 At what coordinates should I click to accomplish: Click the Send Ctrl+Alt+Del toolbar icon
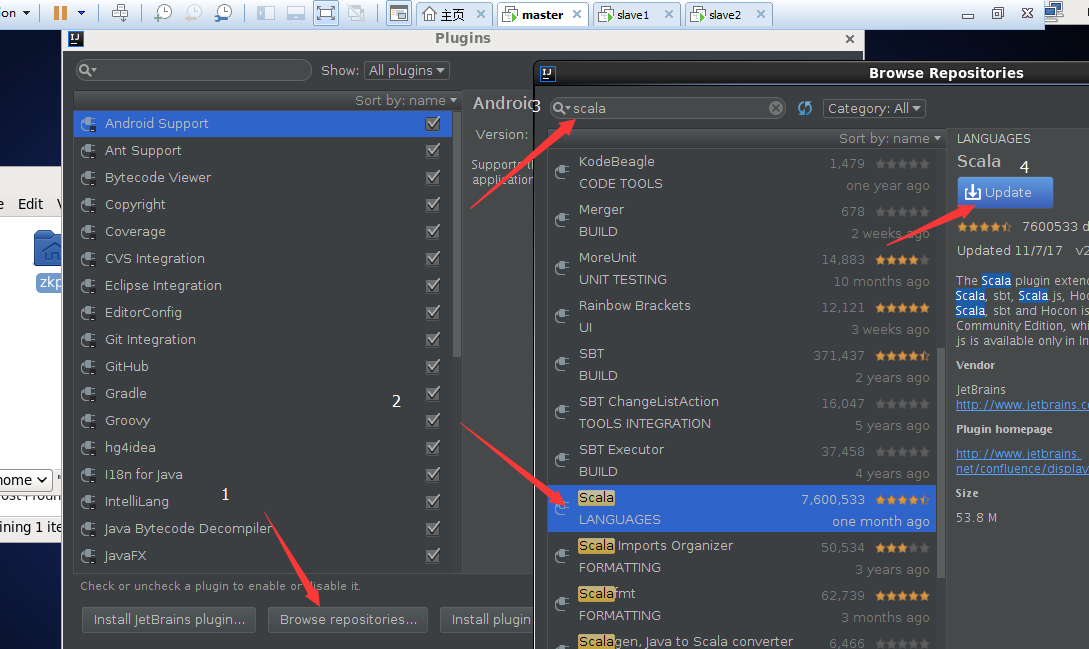click(x=119, y=13)
